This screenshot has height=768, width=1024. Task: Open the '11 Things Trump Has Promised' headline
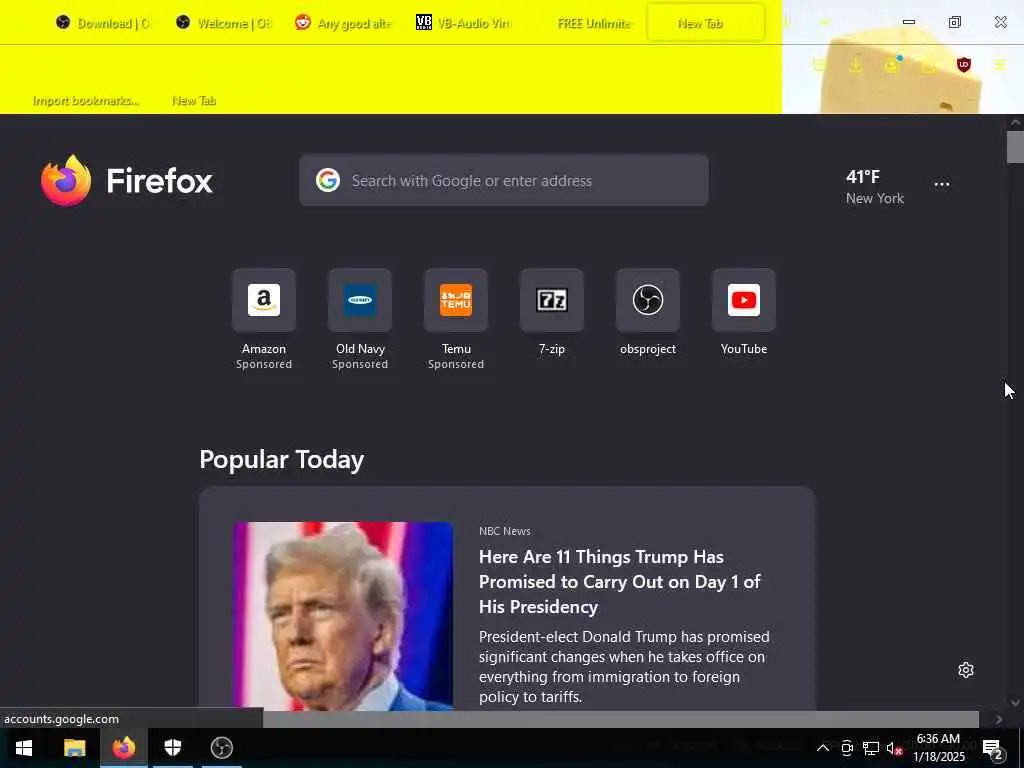pos(619,582)
